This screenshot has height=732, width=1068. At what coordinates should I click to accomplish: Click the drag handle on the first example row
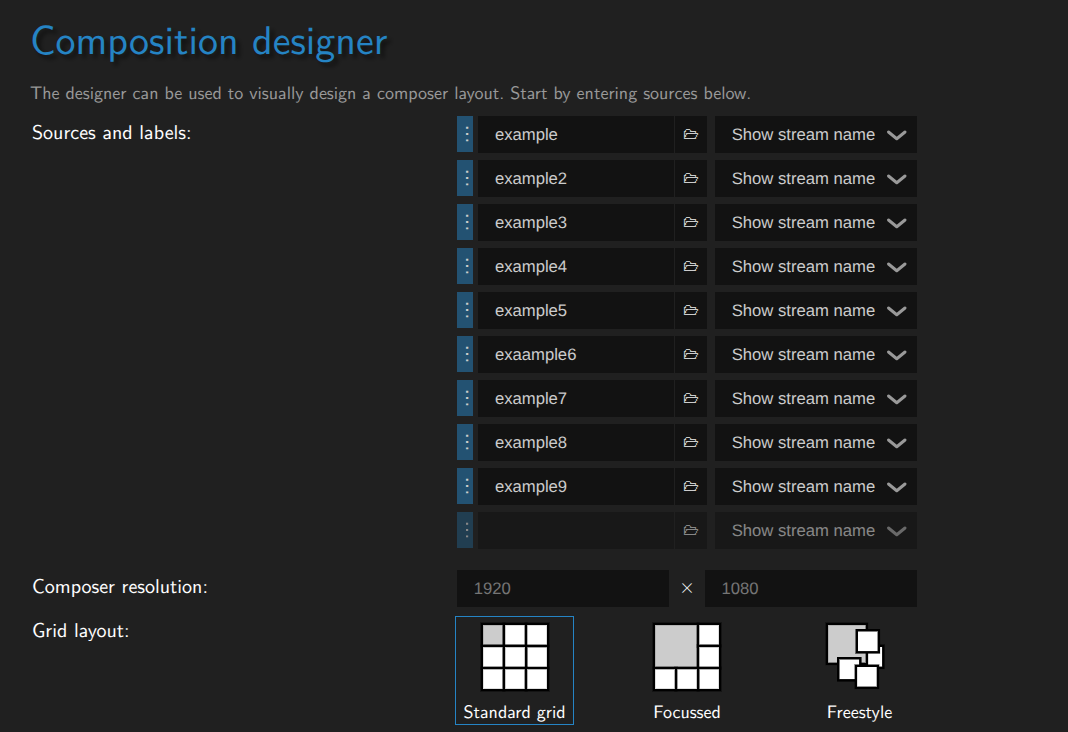point(464,134)
